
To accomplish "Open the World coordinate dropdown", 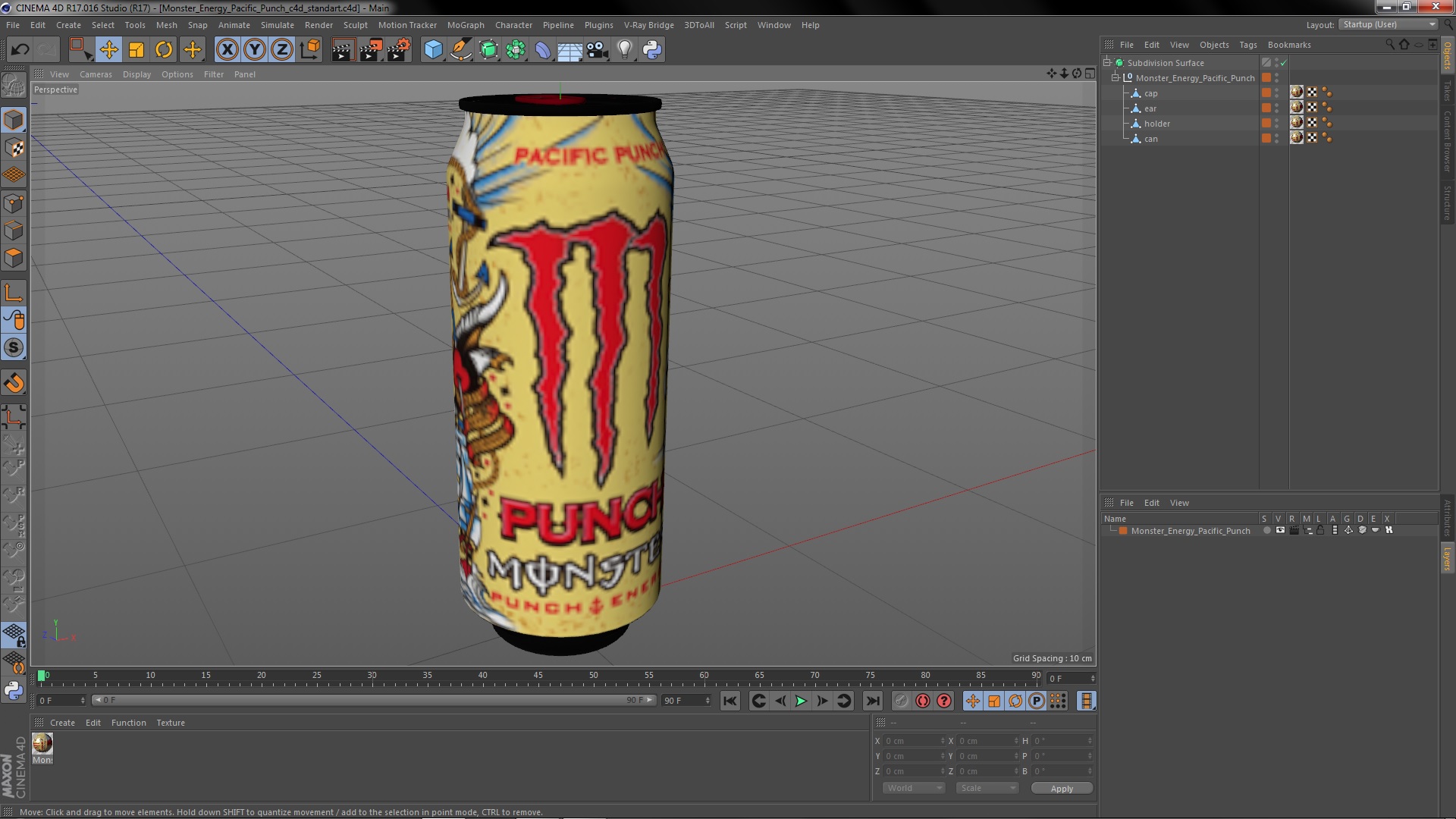I will (914, 789).
